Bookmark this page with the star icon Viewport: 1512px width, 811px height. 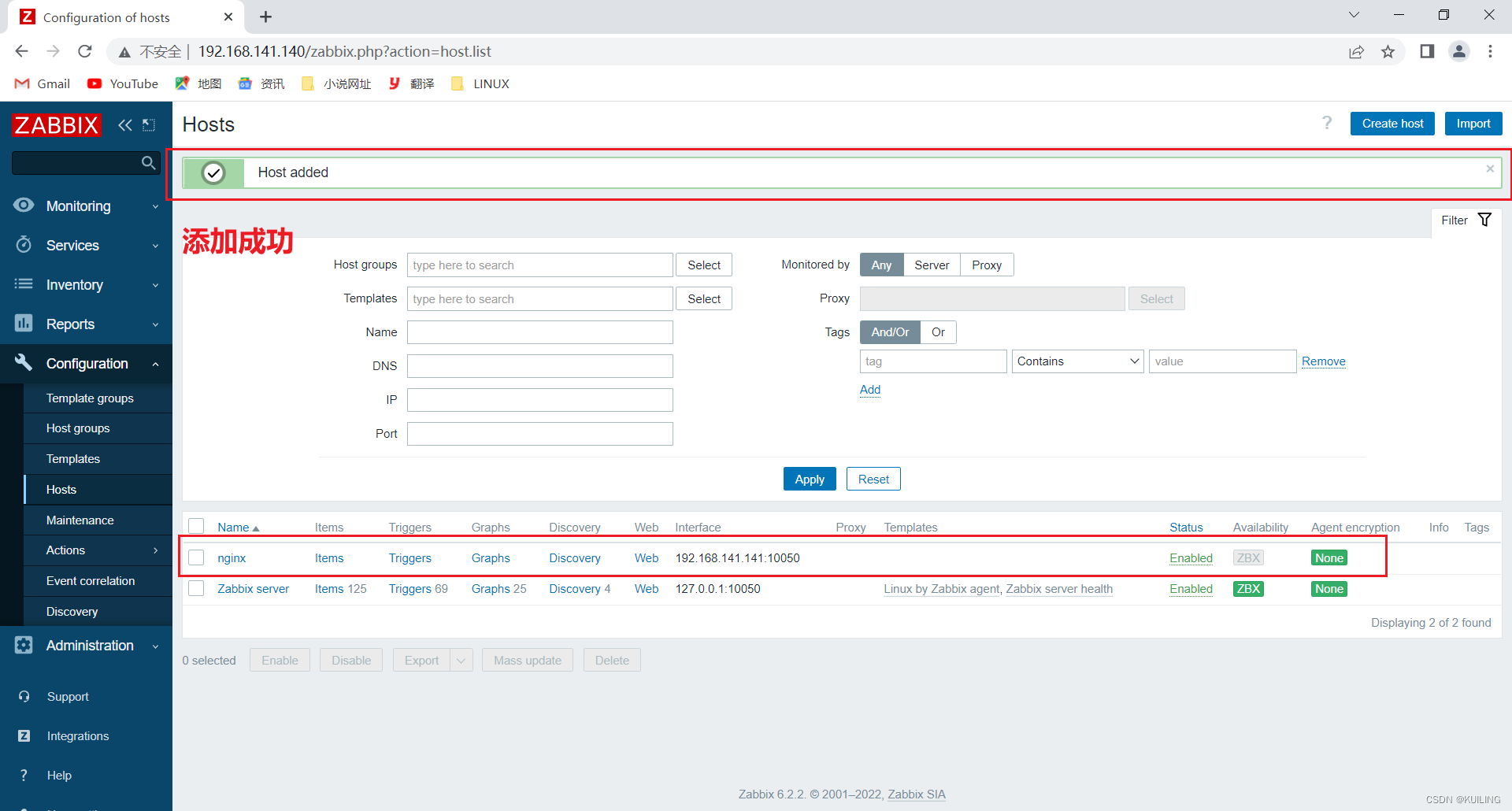(x=1388, y=51)
